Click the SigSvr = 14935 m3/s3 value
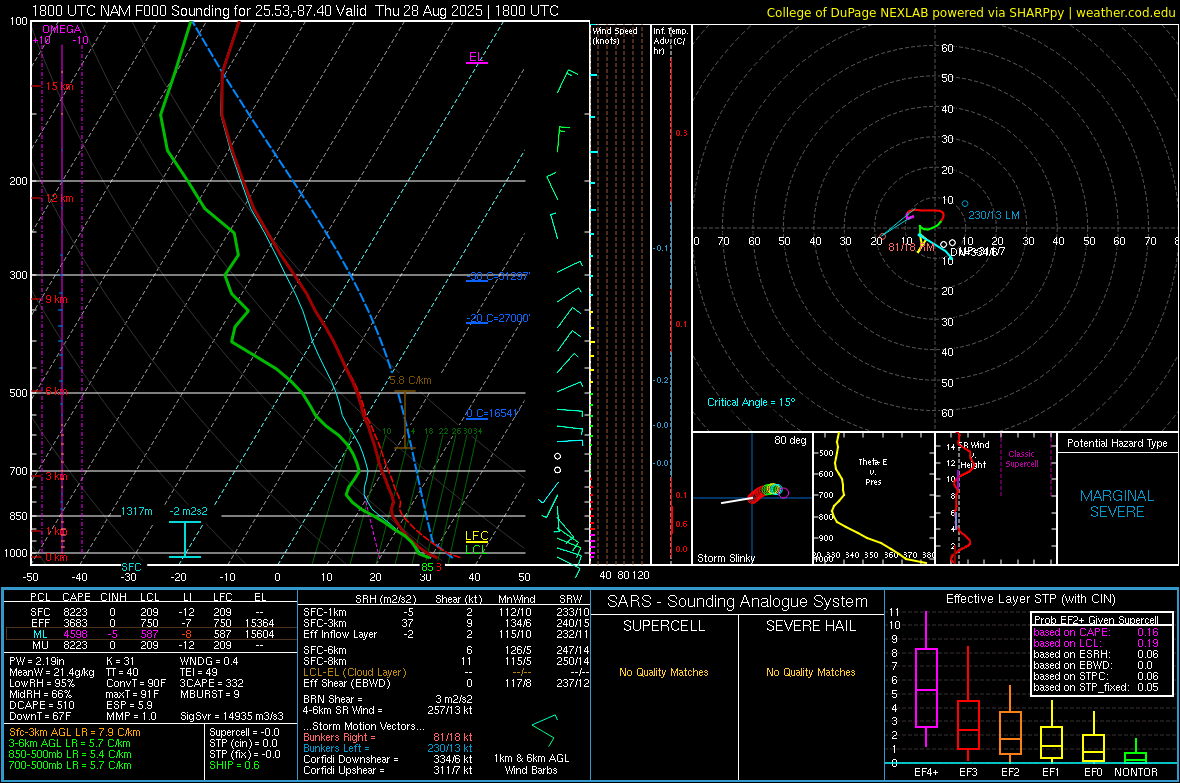 232,716
